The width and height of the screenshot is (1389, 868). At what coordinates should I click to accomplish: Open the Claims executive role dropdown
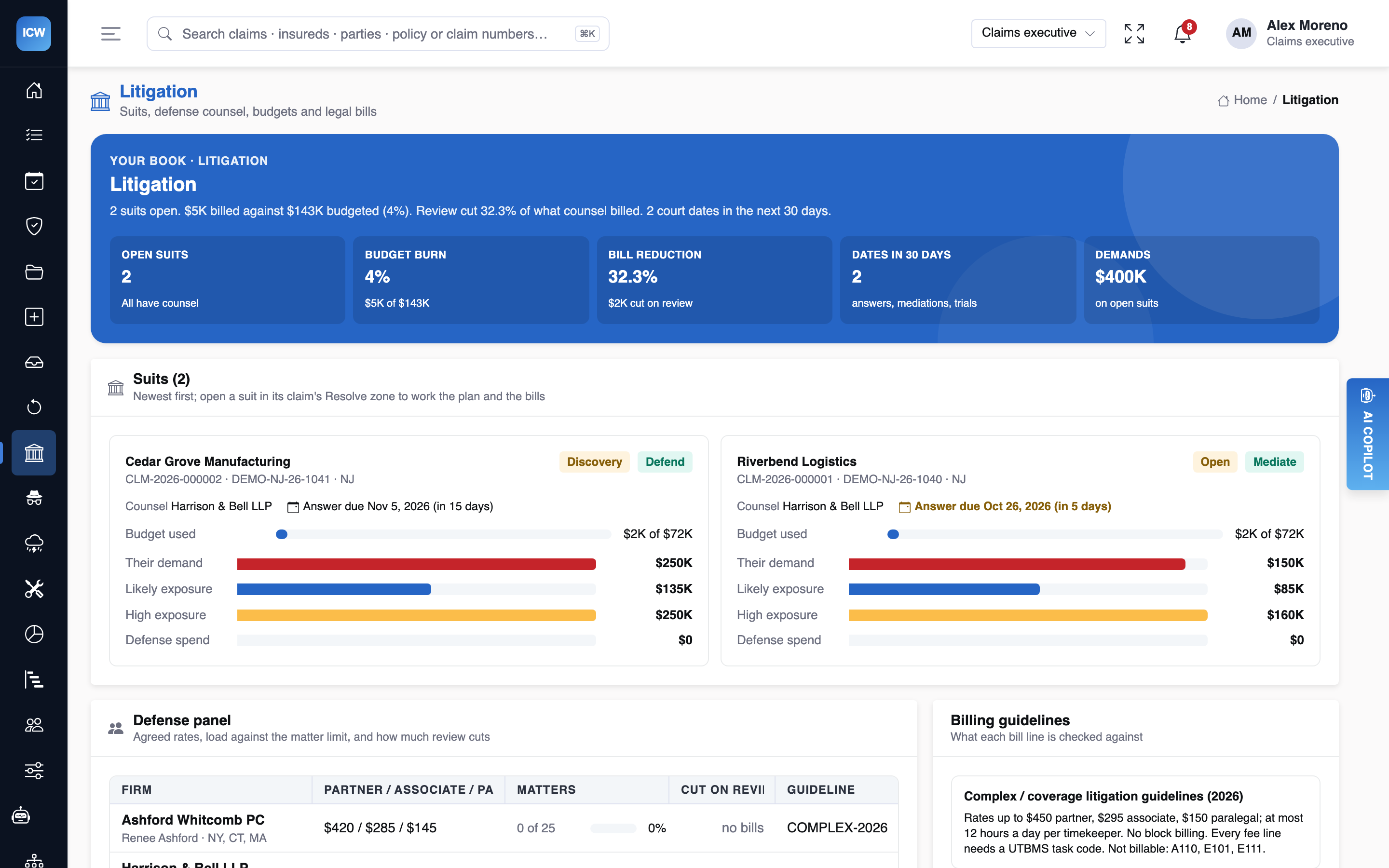coord(1038,33)
